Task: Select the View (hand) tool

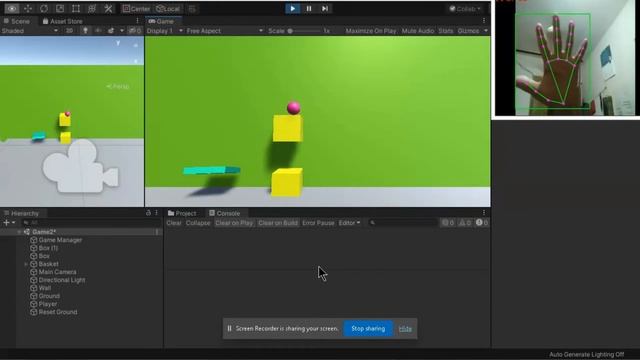Action: [12, 9]
